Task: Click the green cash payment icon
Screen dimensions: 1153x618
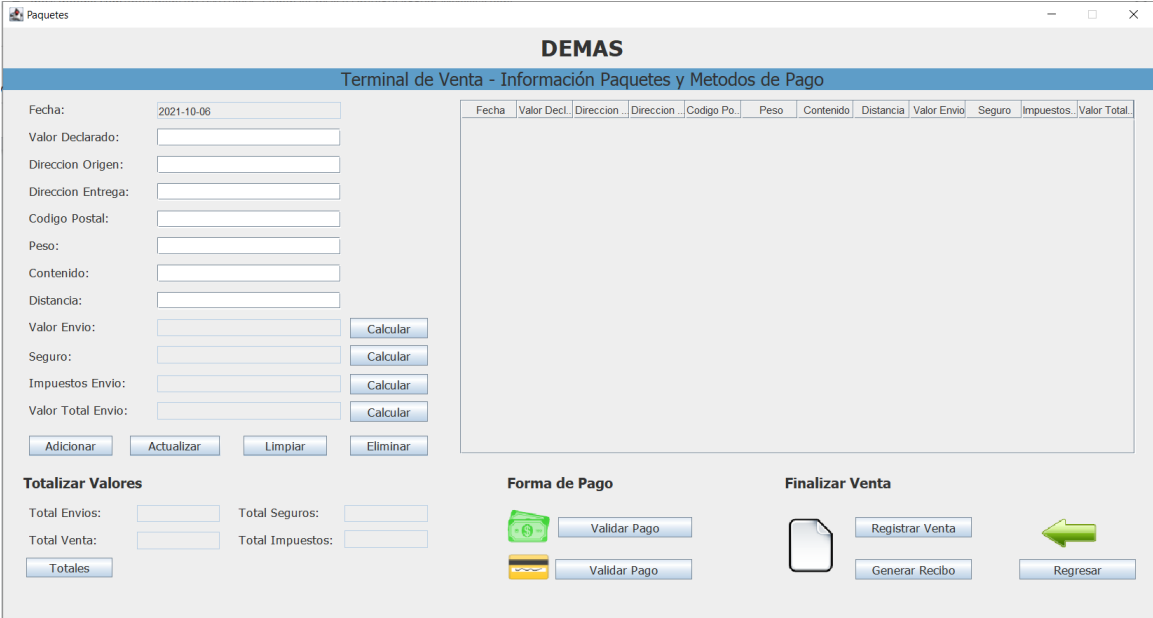Action: pos(528,528)
